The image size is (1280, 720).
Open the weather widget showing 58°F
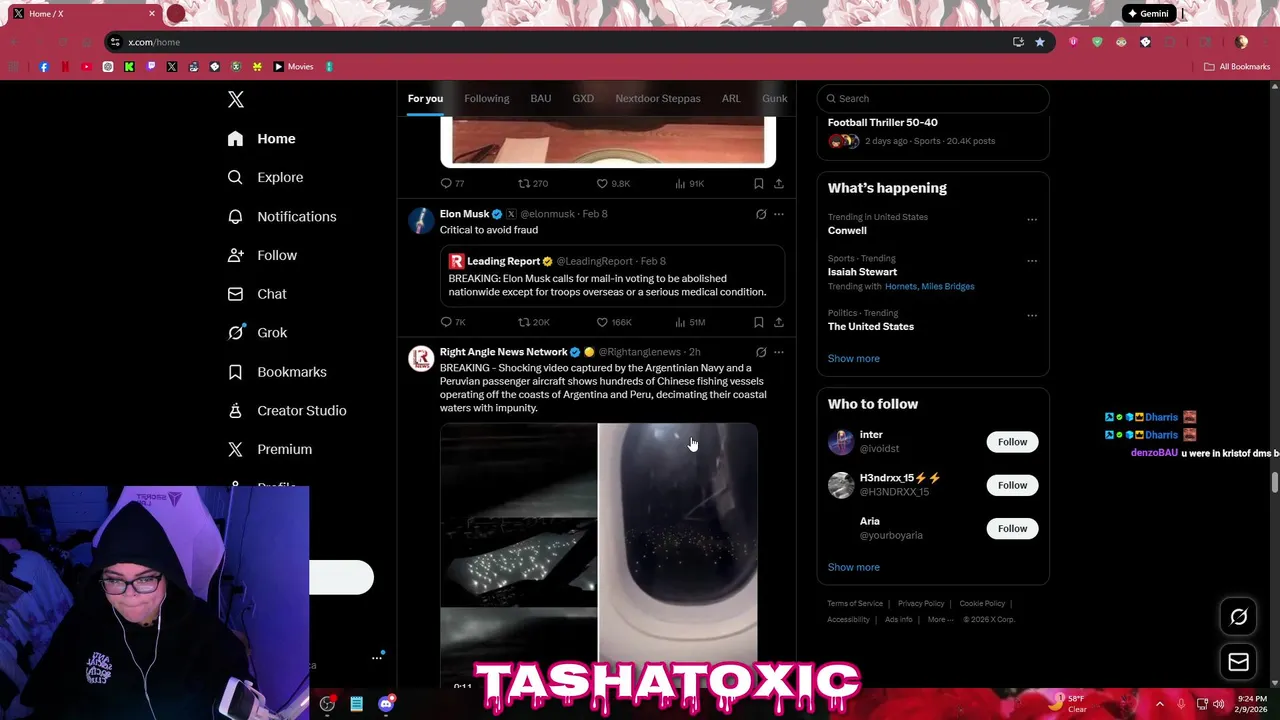point(1066,704)
